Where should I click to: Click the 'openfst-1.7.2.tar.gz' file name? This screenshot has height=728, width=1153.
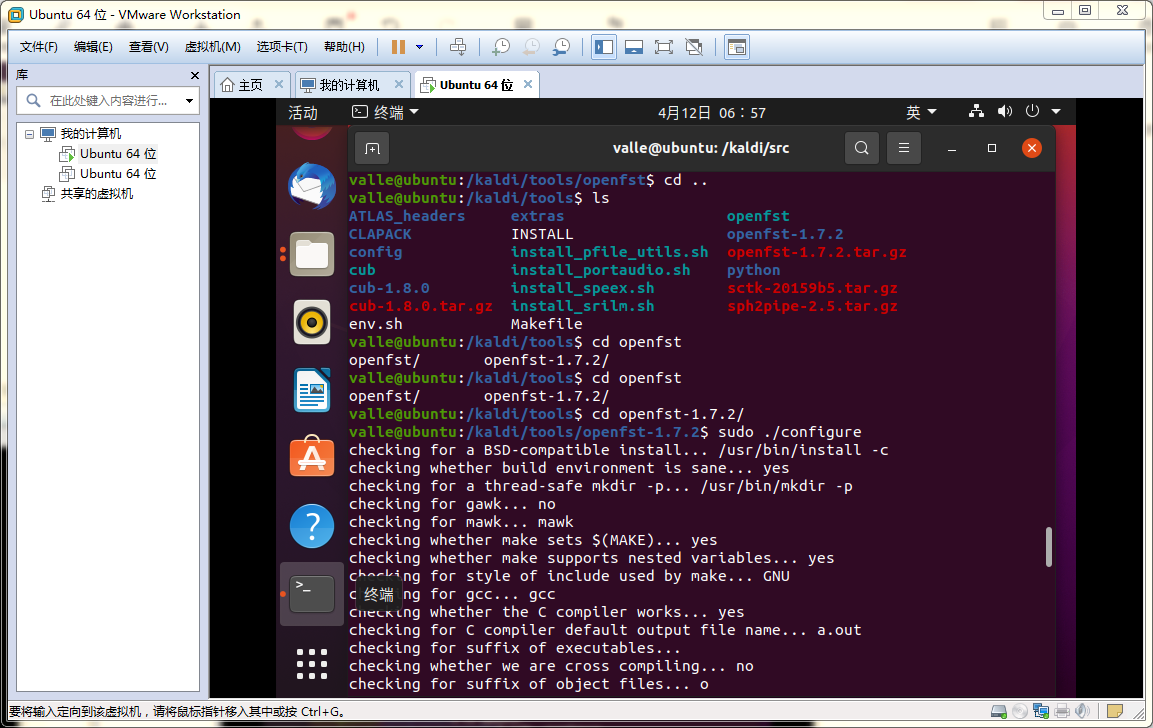(816, 252)
